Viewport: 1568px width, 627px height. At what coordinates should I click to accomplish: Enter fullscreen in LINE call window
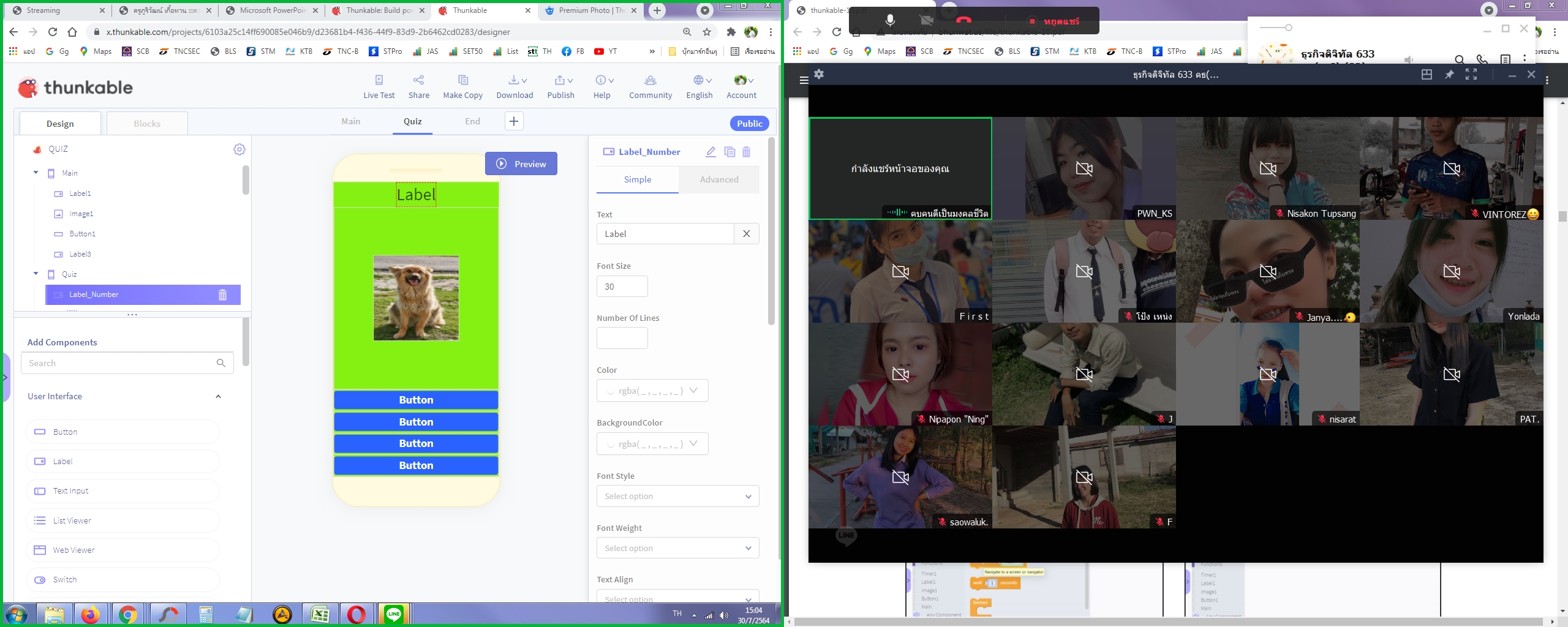point(1471,74)
